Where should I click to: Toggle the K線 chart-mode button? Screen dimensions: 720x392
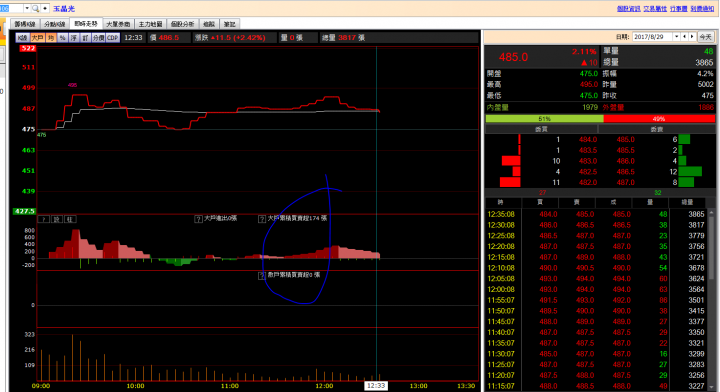coord(22,38)
